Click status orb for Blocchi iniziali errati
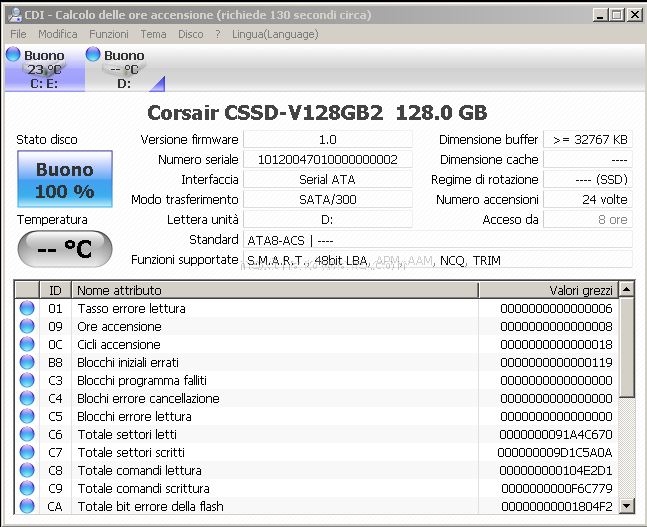The image size is (647, 527). 27,362
